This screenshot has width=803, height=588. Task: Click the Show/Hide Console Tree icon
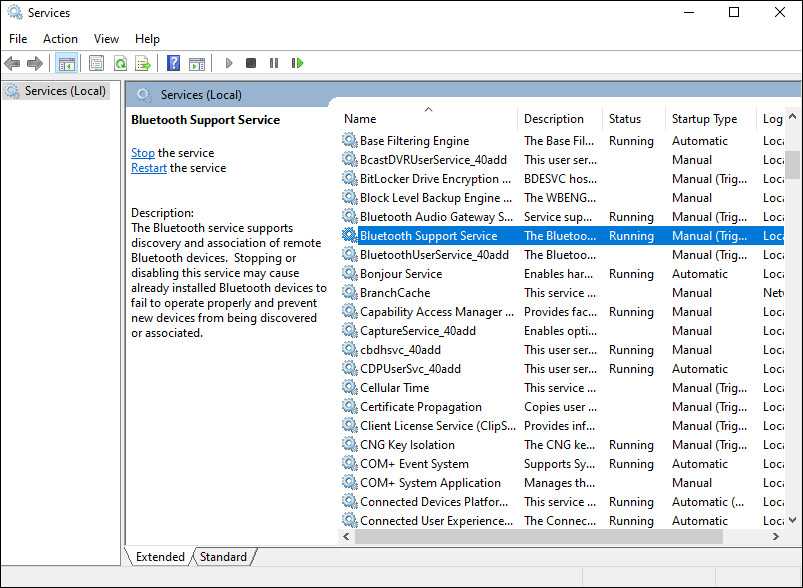click(67, 63)
